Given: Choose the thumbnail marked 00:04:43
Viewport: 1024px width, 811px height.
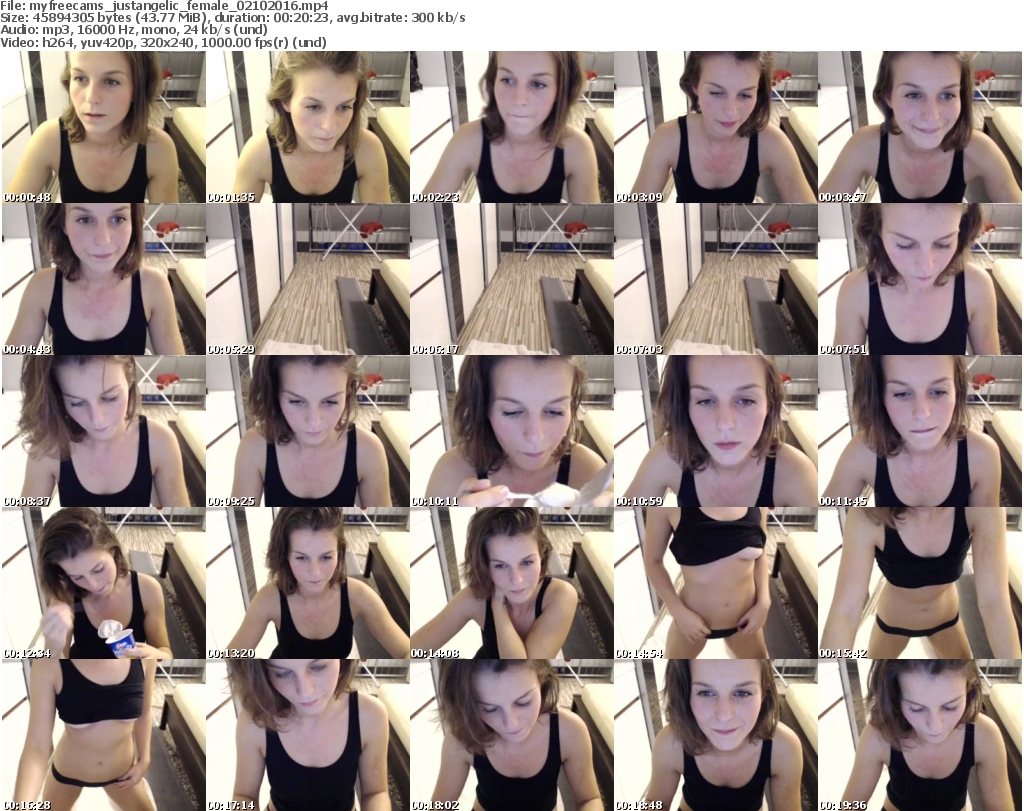Looking at the screenshot, I should pos(104,279).
